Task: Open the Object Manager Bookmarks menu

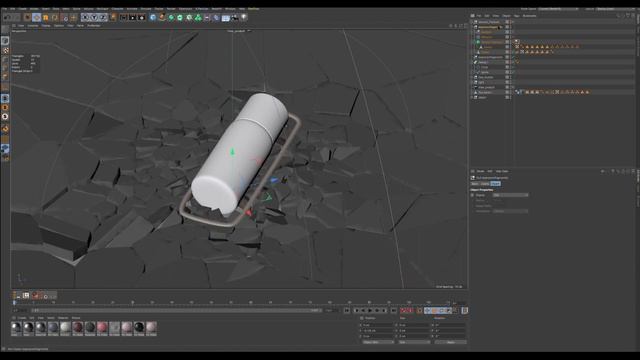Action: 529,16
